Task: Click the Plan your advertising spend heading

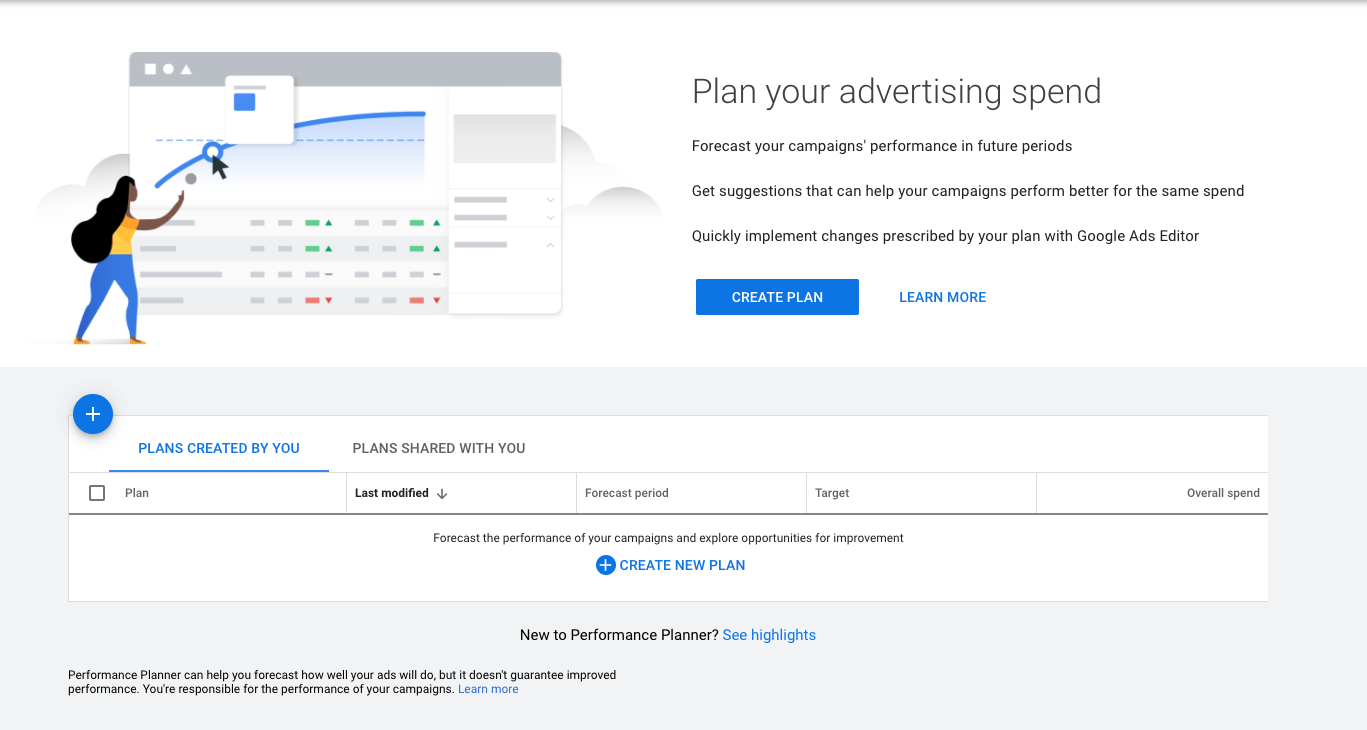Action: 897,91
